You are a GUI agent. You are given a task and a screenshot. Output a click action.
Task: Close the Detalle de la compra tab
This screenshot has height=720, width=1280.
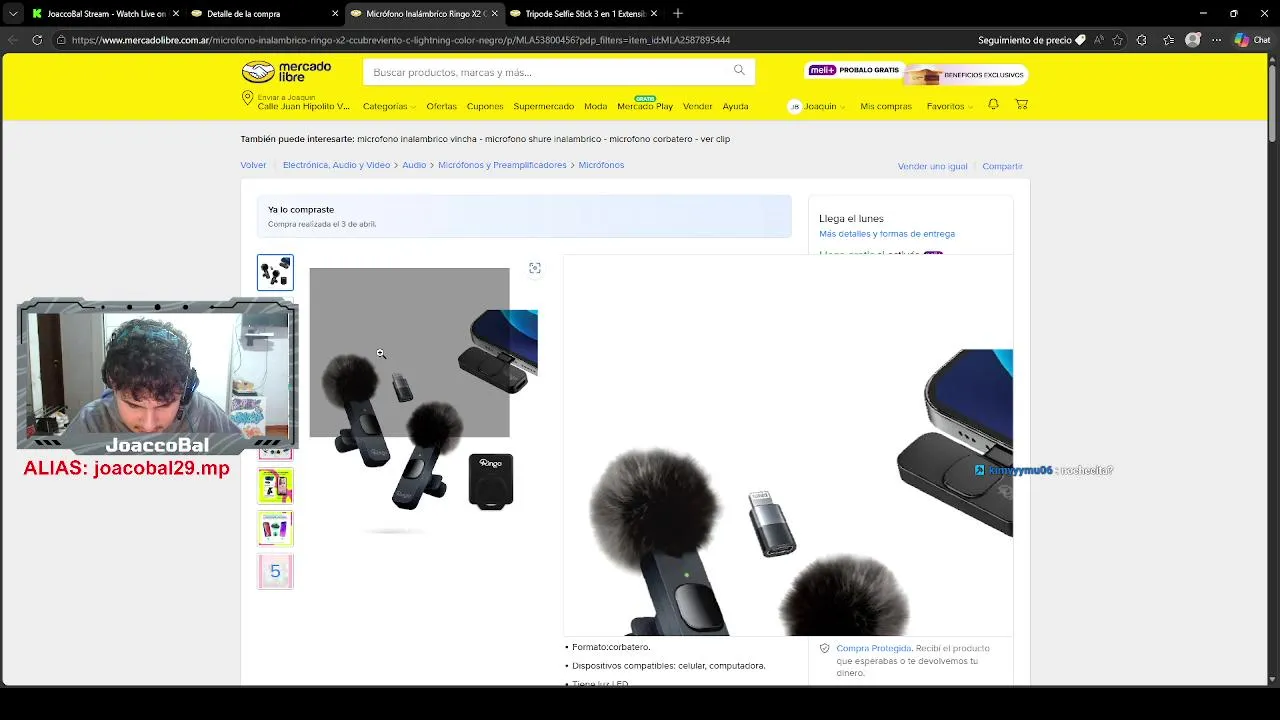click(335, 14)
